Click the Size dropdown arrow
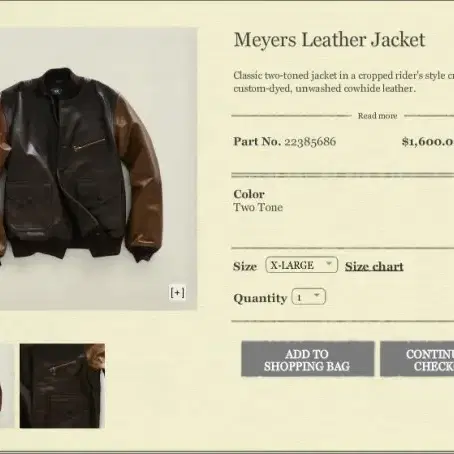The image size is (454, 454). (329, 264)
